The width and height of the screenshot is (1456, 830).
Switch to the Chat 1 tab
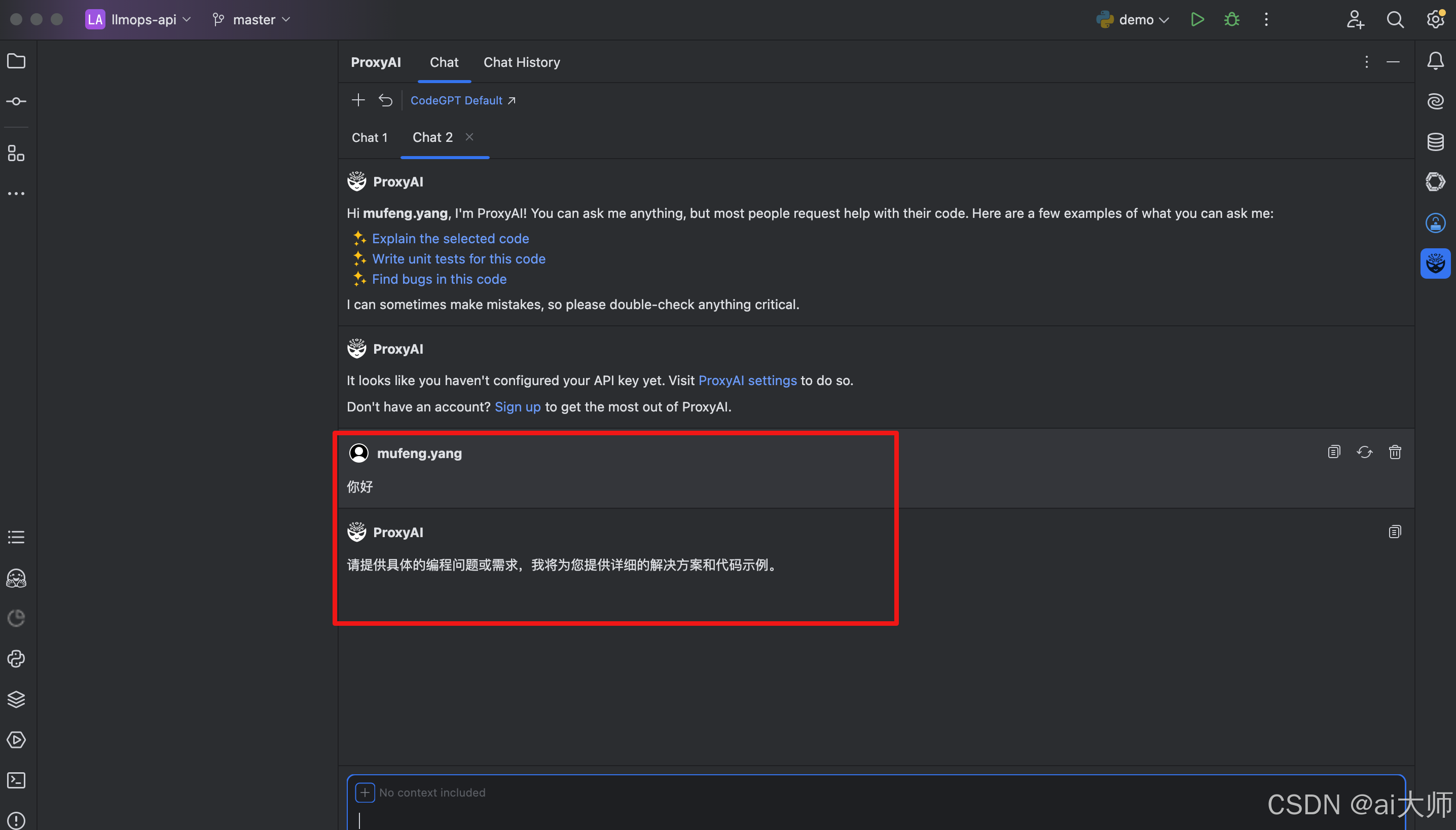[x=369, y=137]
